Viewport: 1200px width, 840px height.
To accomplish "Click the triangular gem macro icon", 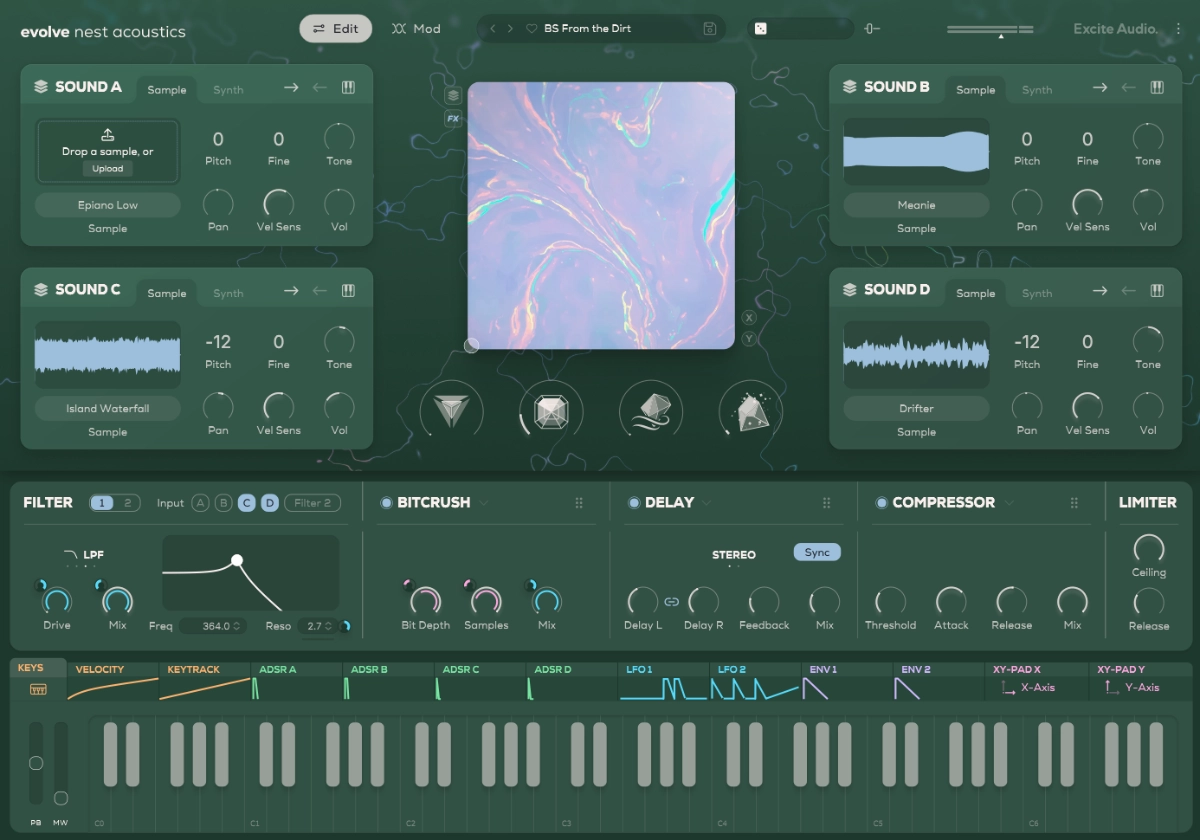I will pos(451,411).
